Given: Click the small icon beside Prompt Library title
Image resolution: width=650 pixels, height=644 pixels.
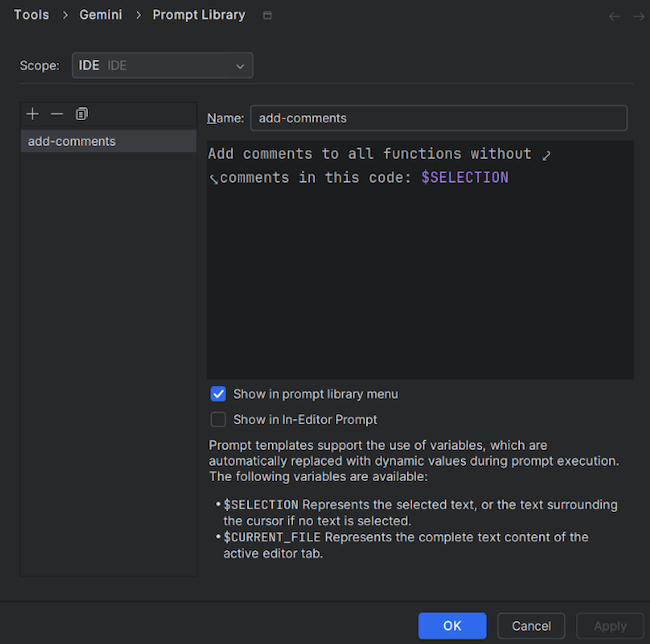Looking at the screenshot, I should 266,16.
